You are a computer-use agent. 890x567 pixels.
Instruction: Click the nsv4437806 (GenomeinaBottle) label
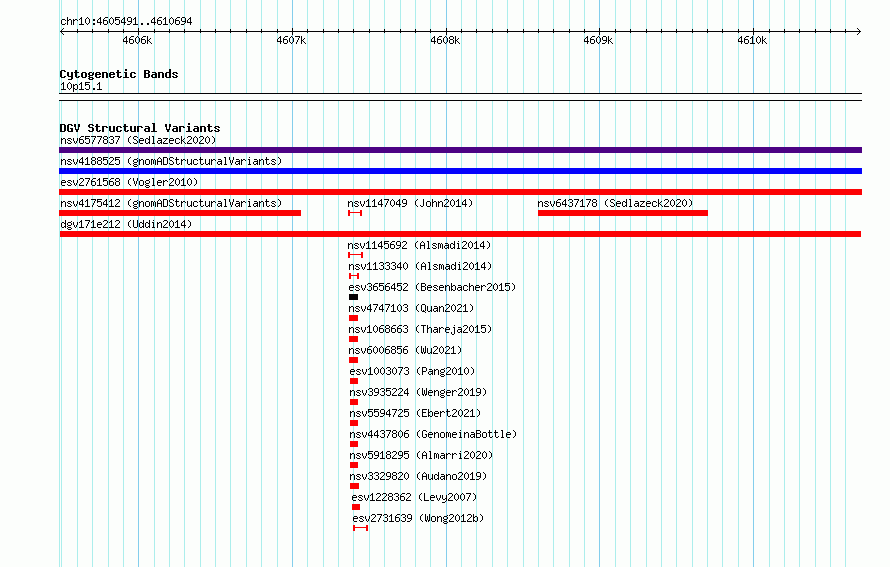[x=433, y=434]
